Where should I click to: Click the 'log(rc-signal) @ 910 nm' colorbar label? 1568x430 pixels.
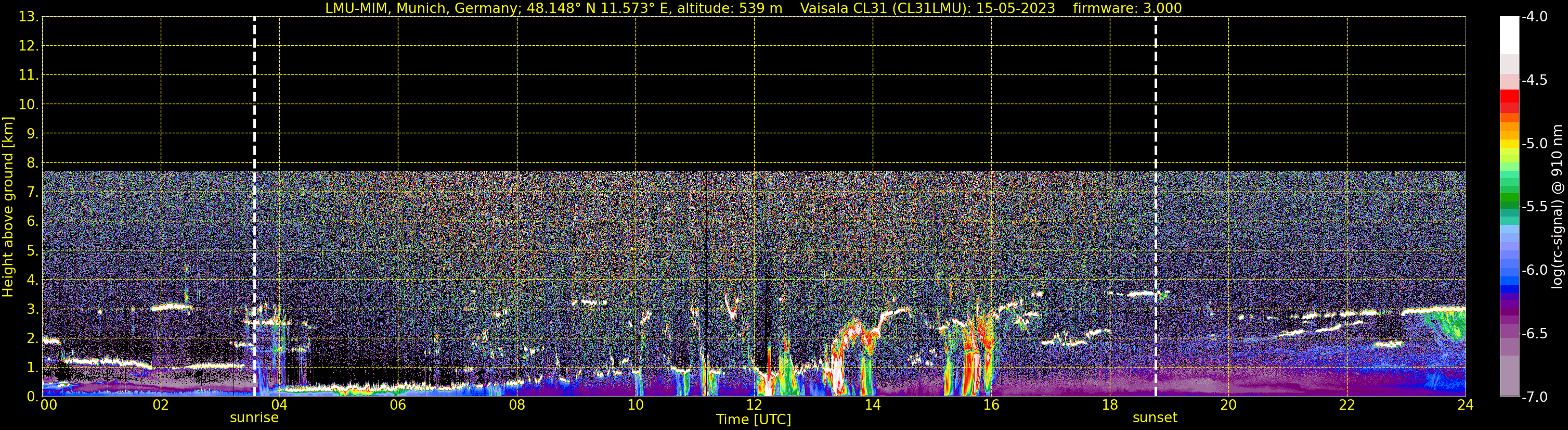coord(1557,207)
